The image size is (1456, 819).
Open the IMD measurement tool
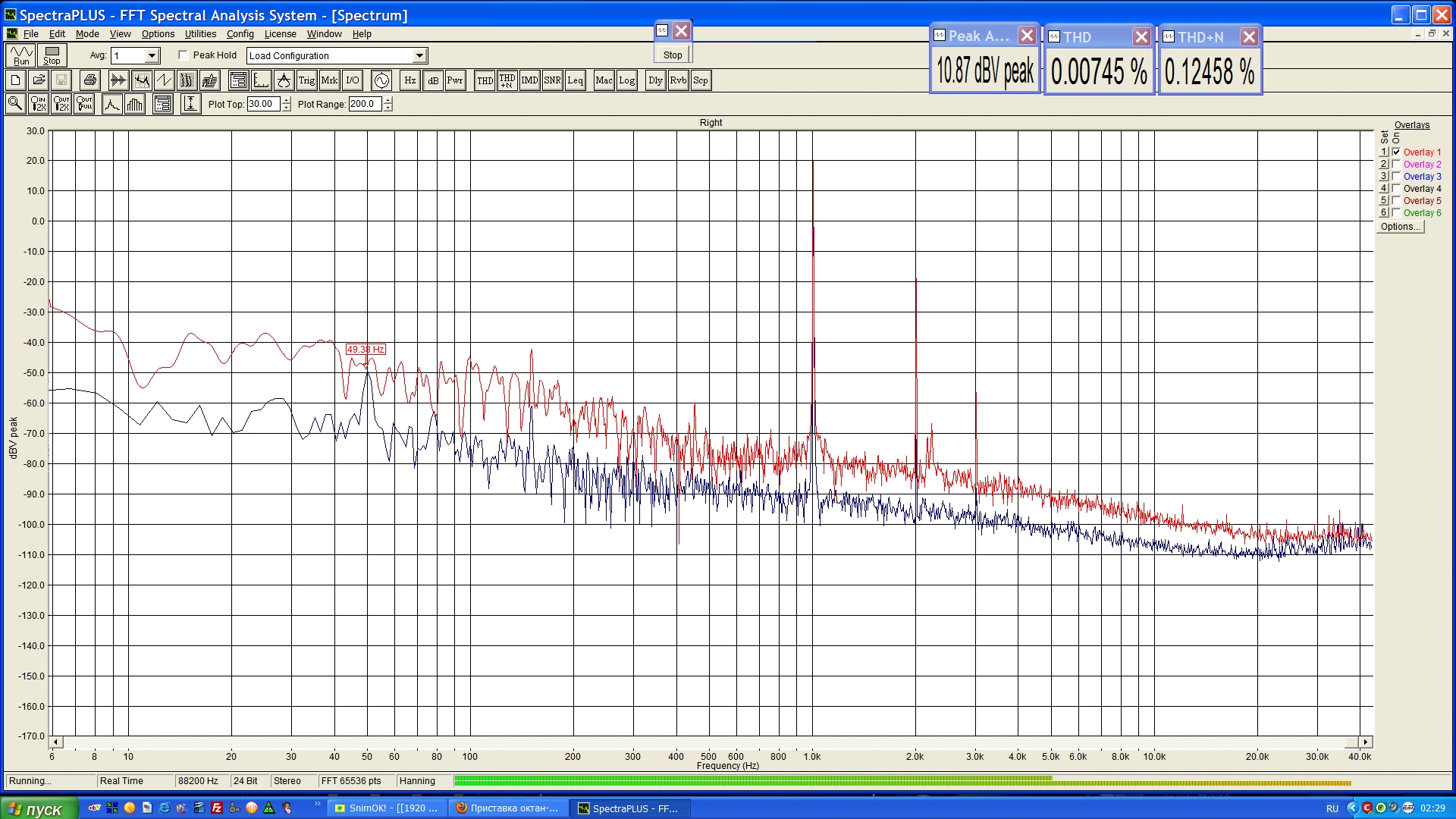[529, 80]
